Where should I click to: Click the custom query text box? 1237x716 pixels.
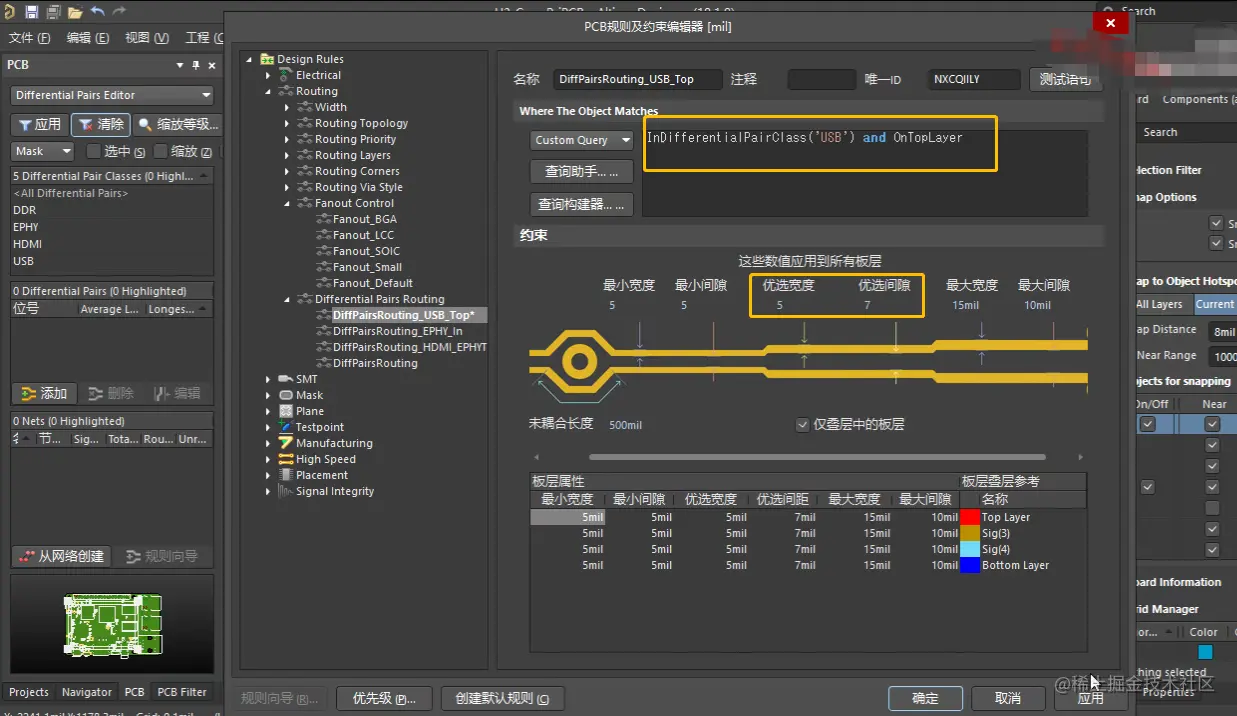coord(864,173)
